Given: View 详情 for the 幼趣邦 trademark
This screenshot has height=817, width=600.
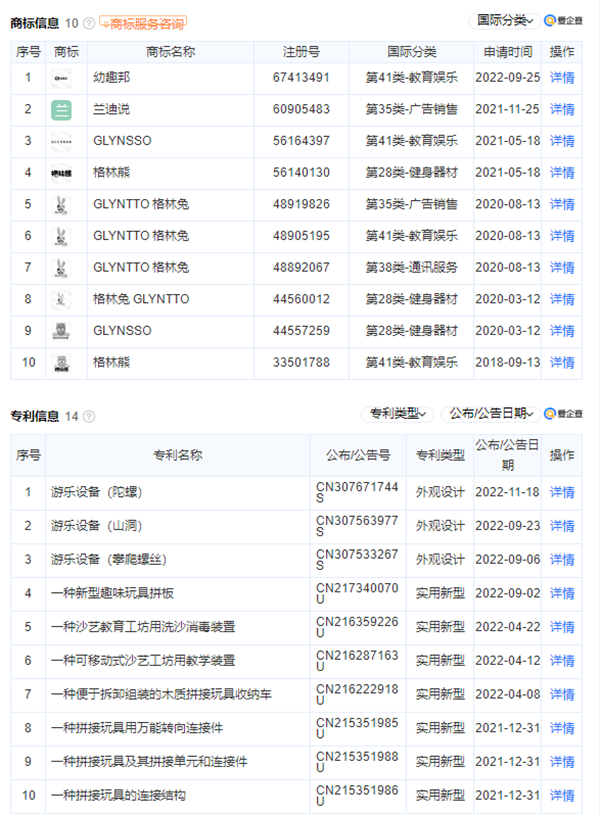Looking at the screenshot, I should tap(562, 78).
